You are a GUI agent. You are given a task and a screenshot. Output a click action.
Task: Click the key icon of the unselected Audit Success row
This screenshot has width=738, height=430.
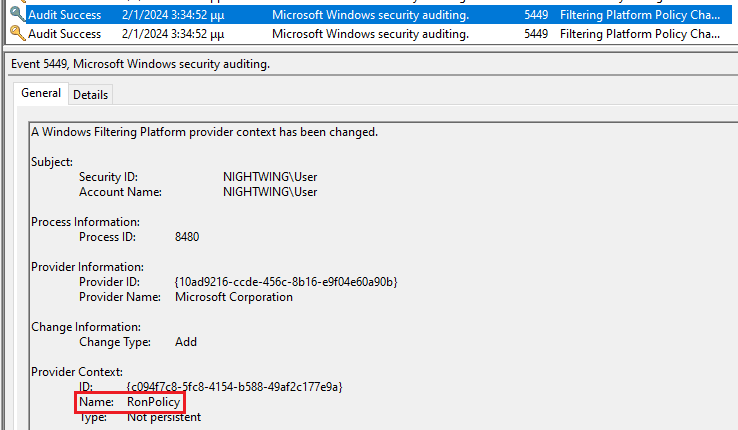[x=17, y=33]
